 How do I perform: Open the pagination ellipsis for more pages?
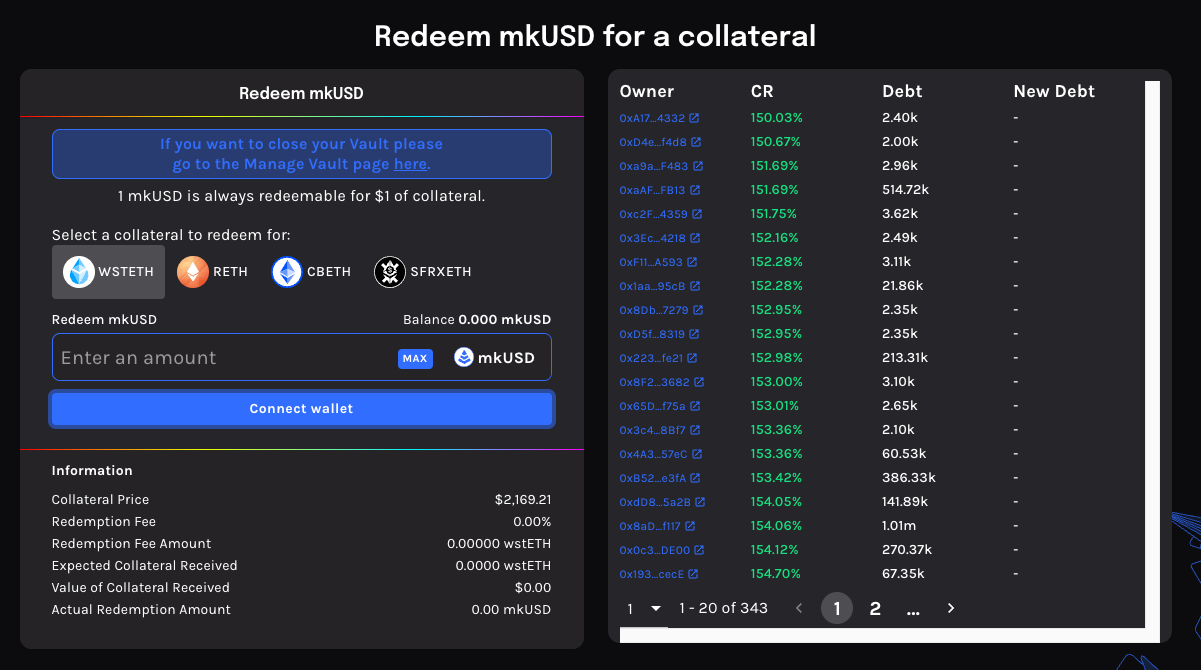coord(913,608)
